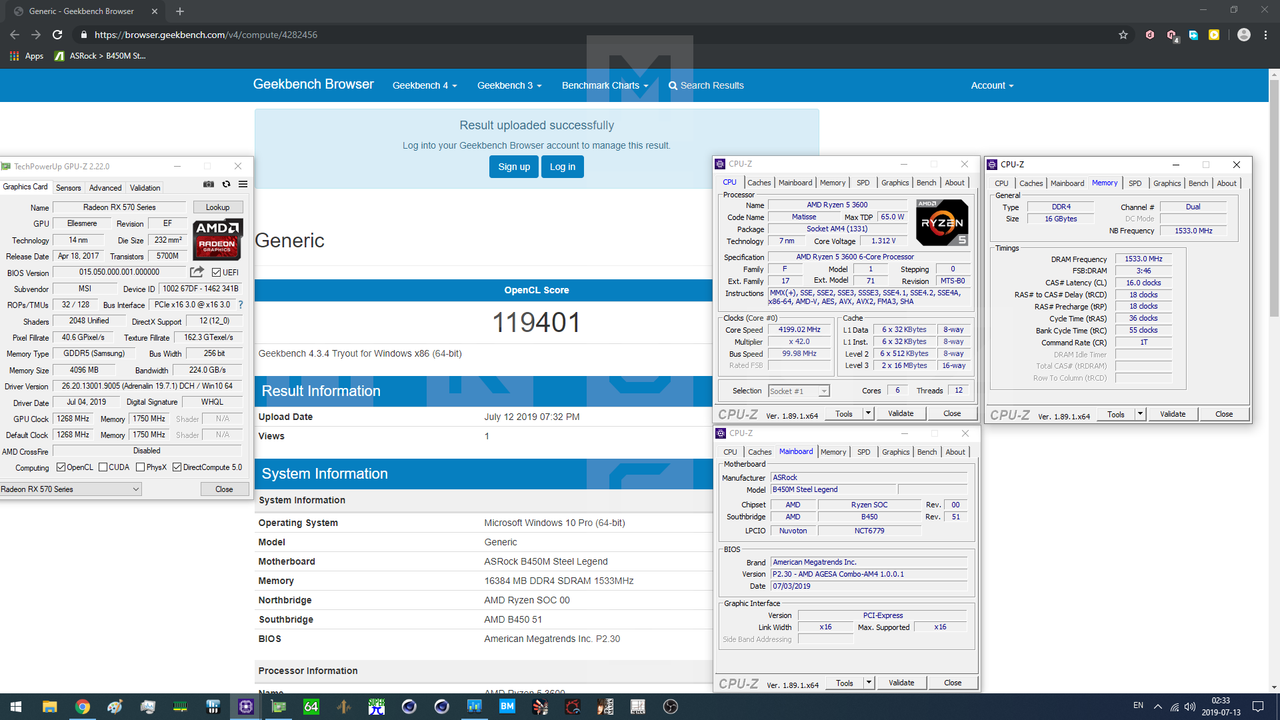Screen dimensions: 1280x720
Task: Click blue arrow extension icon in Chrome
Action: pos(1193,35)
